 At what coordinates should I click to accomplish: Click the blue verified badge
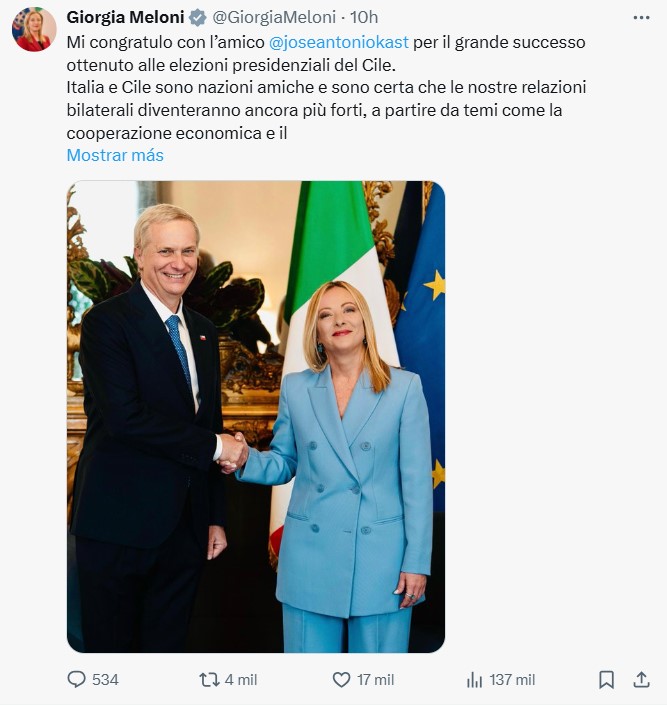tap(199, 17)
